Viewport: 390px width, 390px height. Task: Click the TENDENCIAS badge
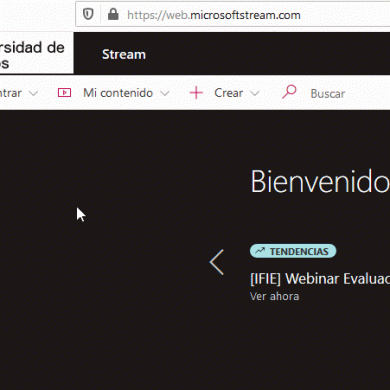point(293,251)
